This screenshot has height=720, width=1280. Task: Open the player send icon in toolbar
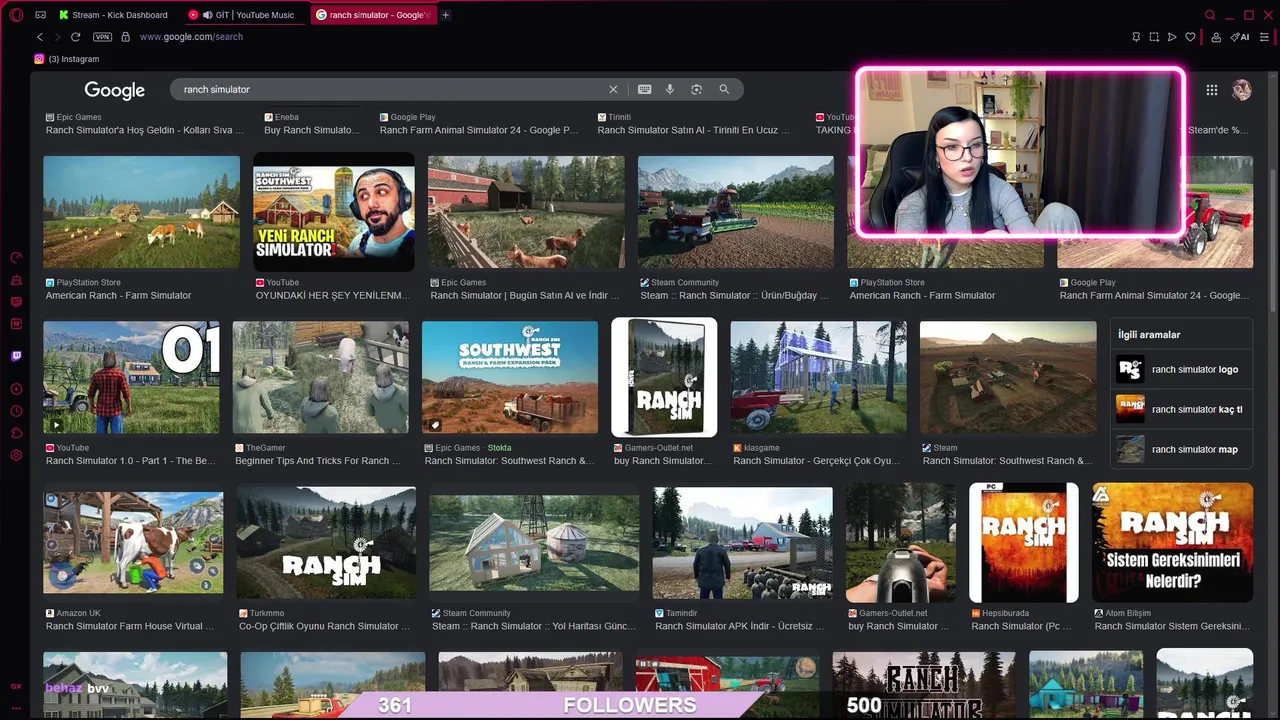pyautogui.click(x=1172, y=37)
